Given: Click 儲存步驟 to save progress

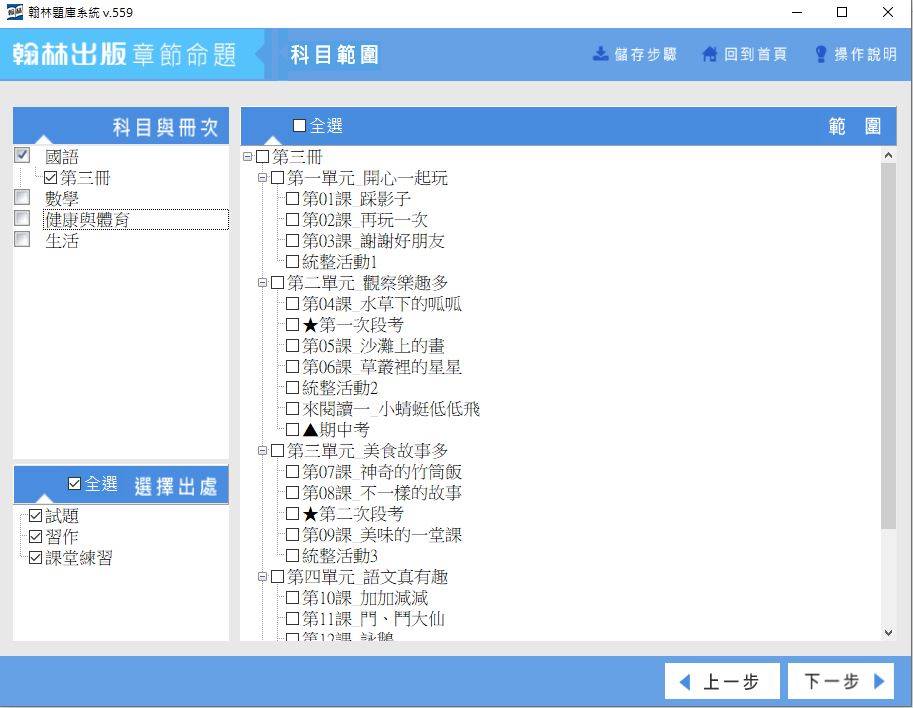Looking at the screenshot, I should pos(635,54).
